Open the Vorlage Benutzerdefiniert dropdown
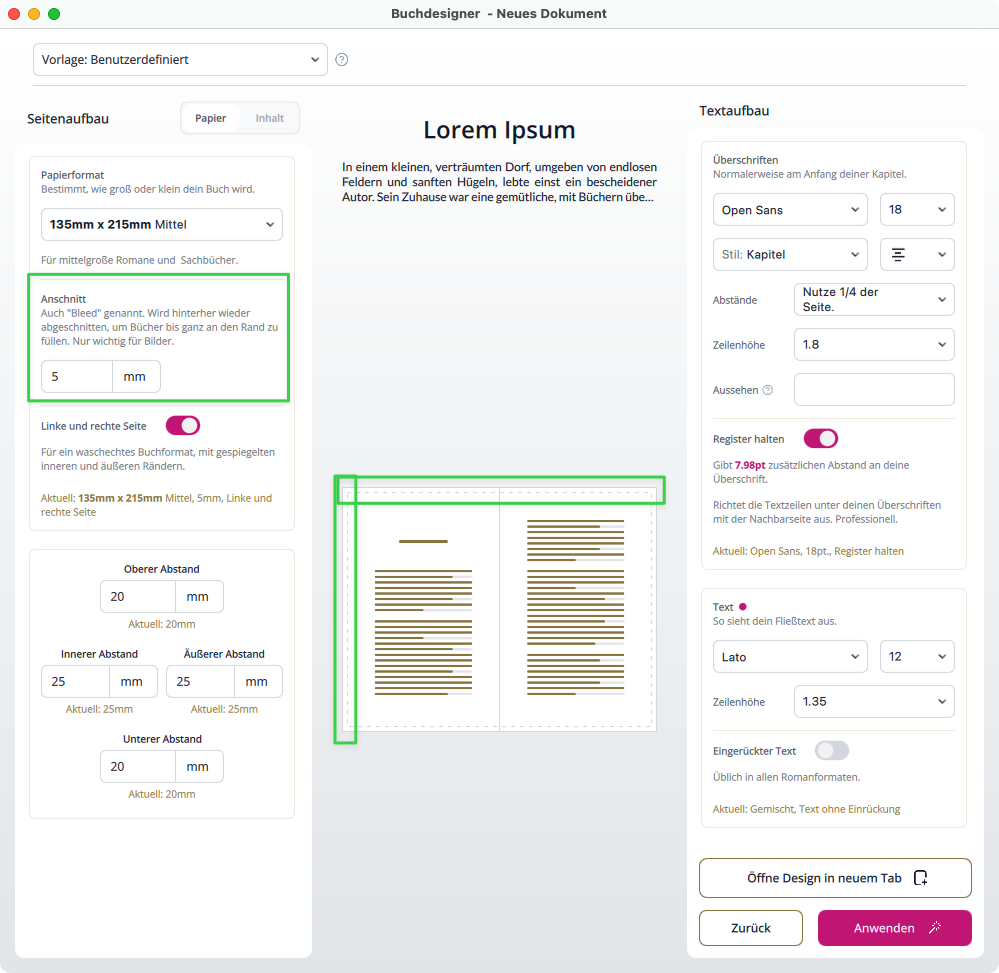This screenshot has width=999, height=973. [180, 60]
